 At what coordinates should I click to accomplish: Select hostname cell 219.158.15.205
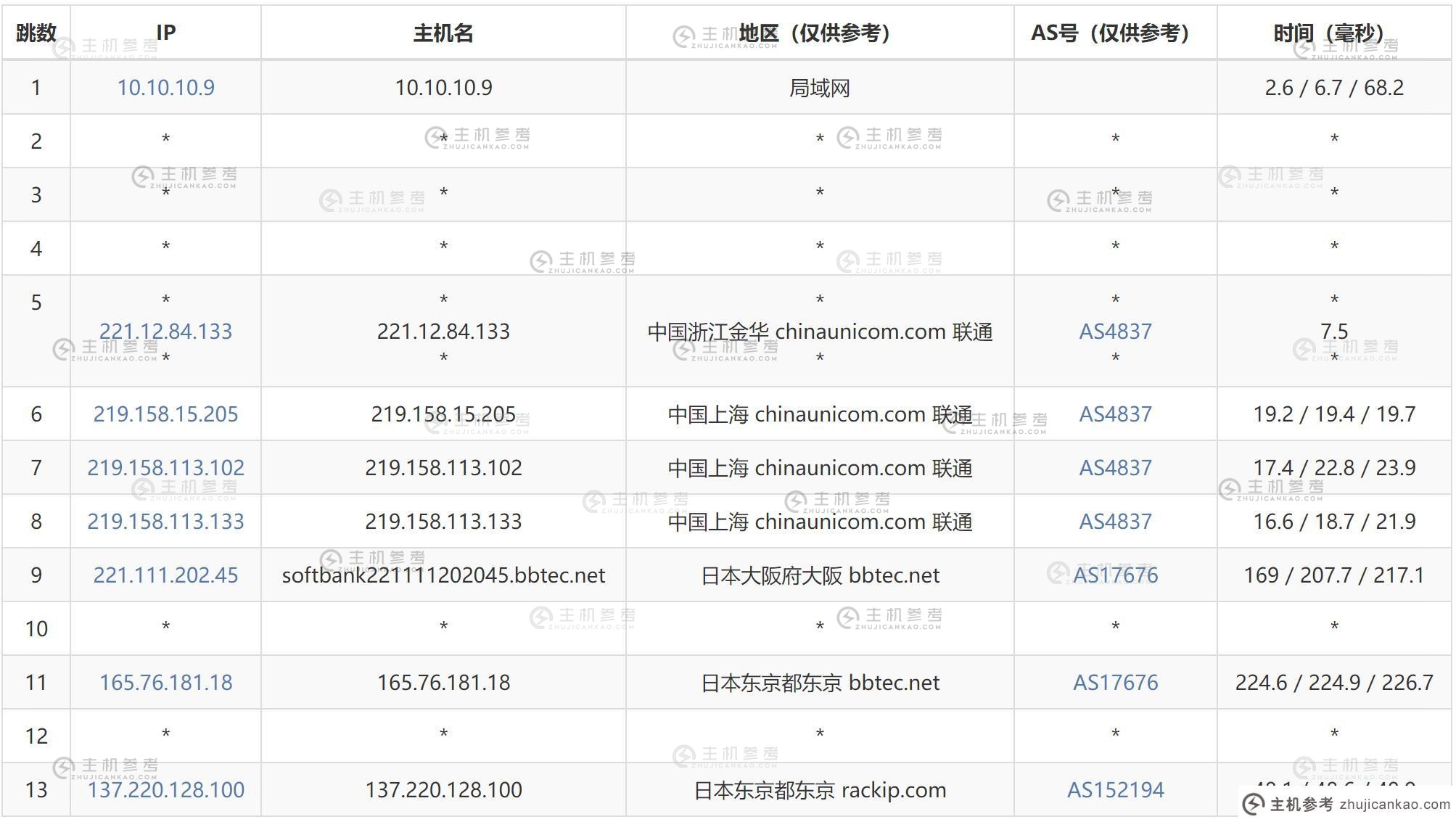coord(443,414)
